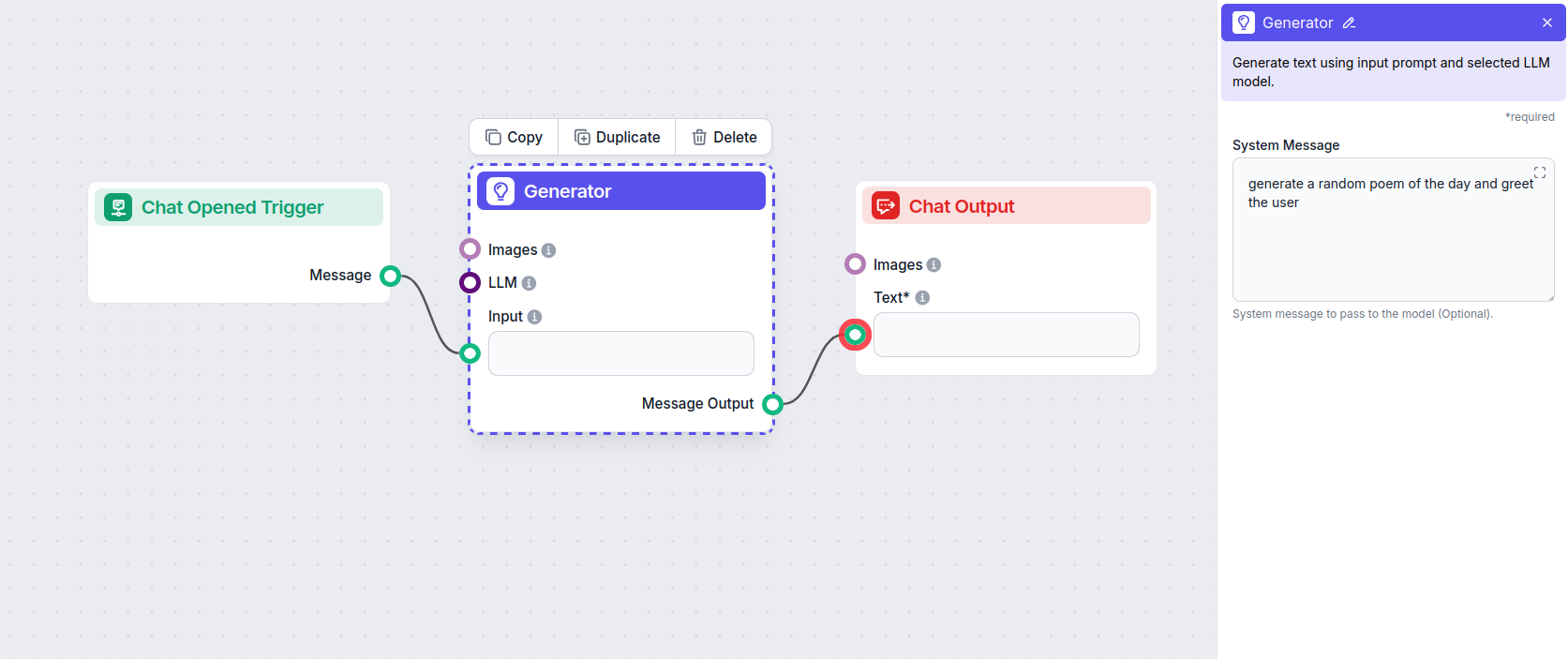This screenshot has height=659, width=1568.
Task: Click the Message output port on trigger
Action: click(391, 276)
